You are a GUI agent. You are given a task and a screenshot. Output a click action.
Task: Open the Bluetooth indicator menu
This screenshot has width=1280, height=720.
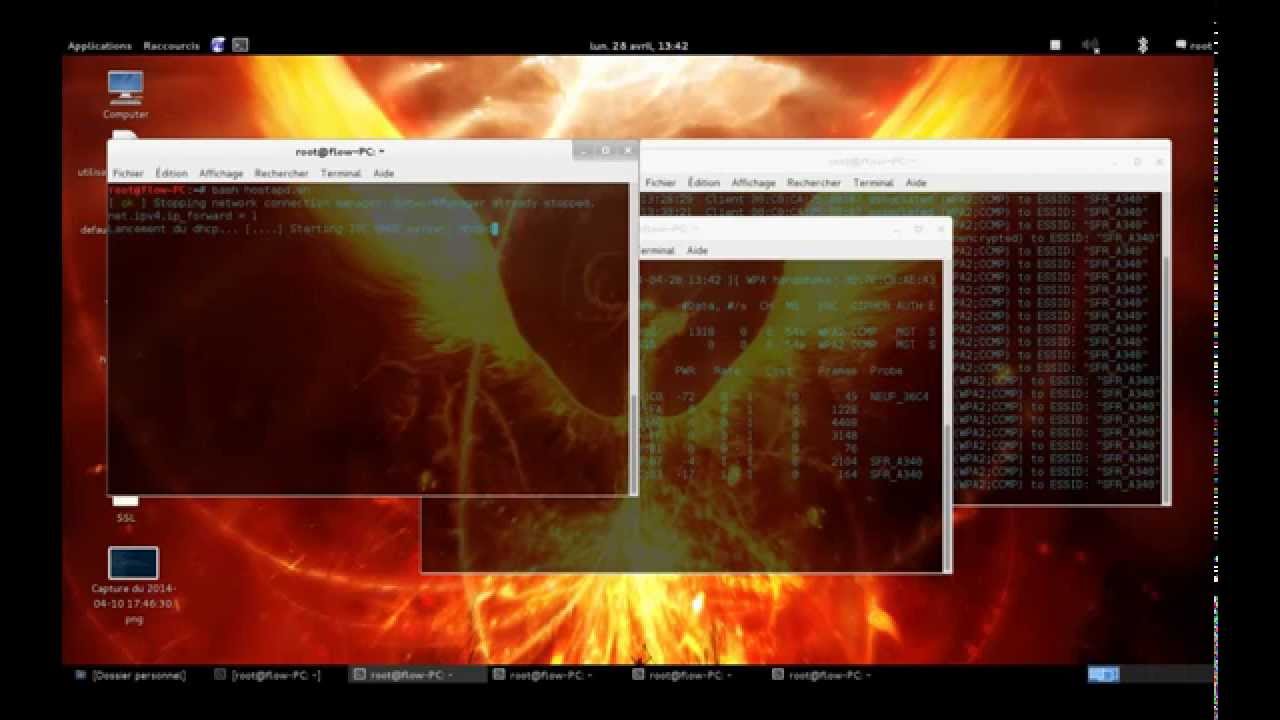[x=1143, y=45]
